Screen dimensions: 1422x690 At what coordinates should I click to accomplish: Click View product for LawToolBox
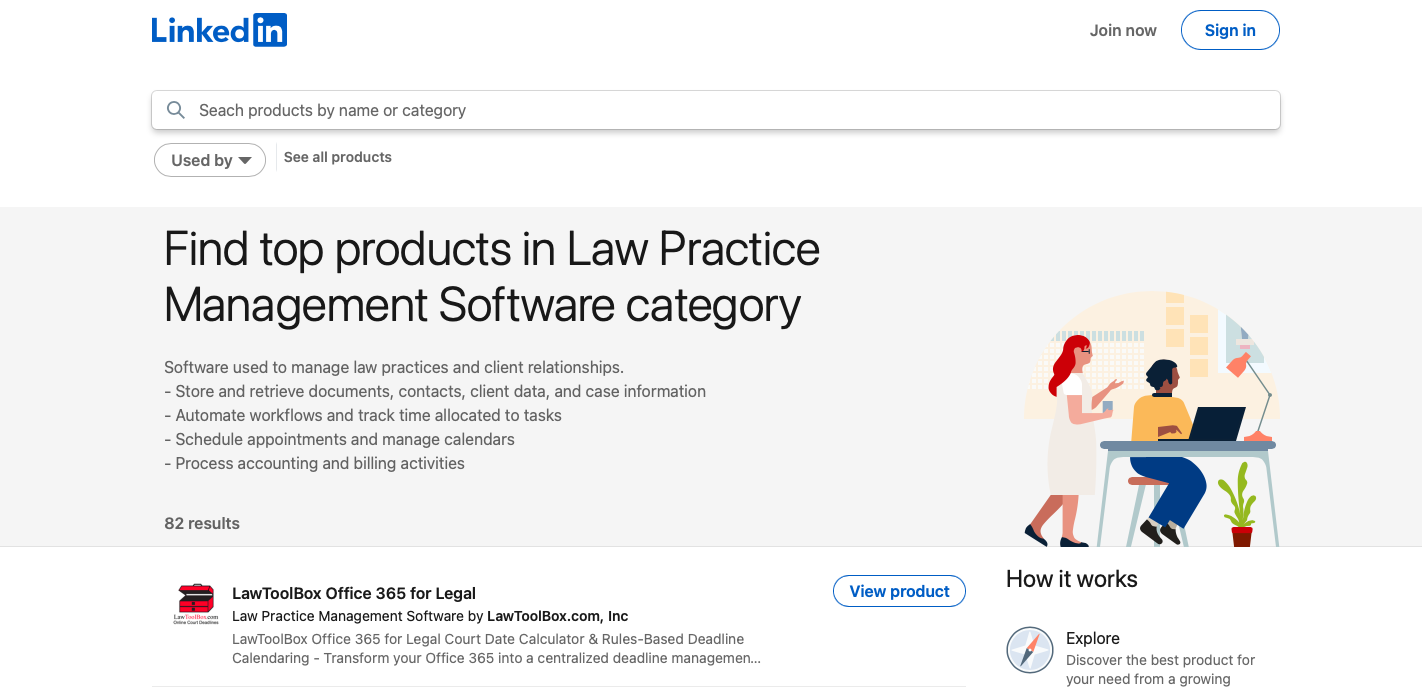898,591
